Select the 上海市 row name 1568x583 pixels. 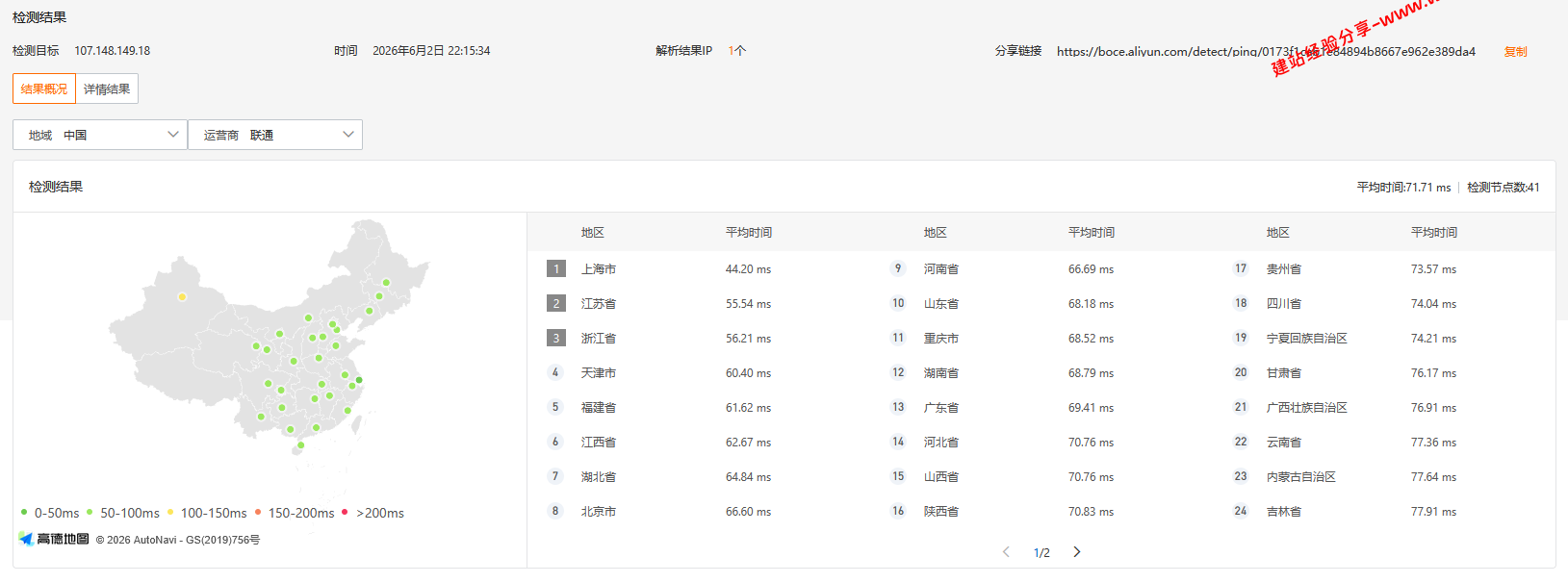tap(599, 269)
